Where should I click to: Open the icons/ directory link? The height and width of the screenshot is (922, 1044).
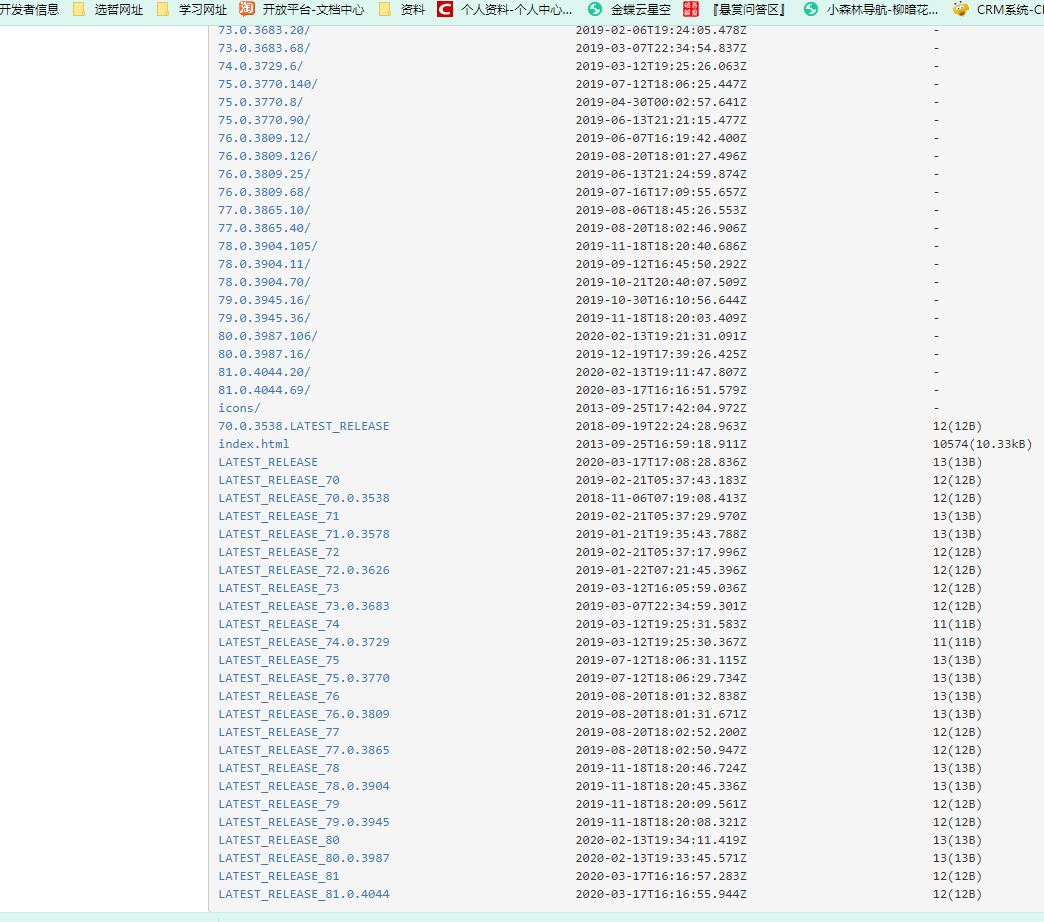pos(238,407)
